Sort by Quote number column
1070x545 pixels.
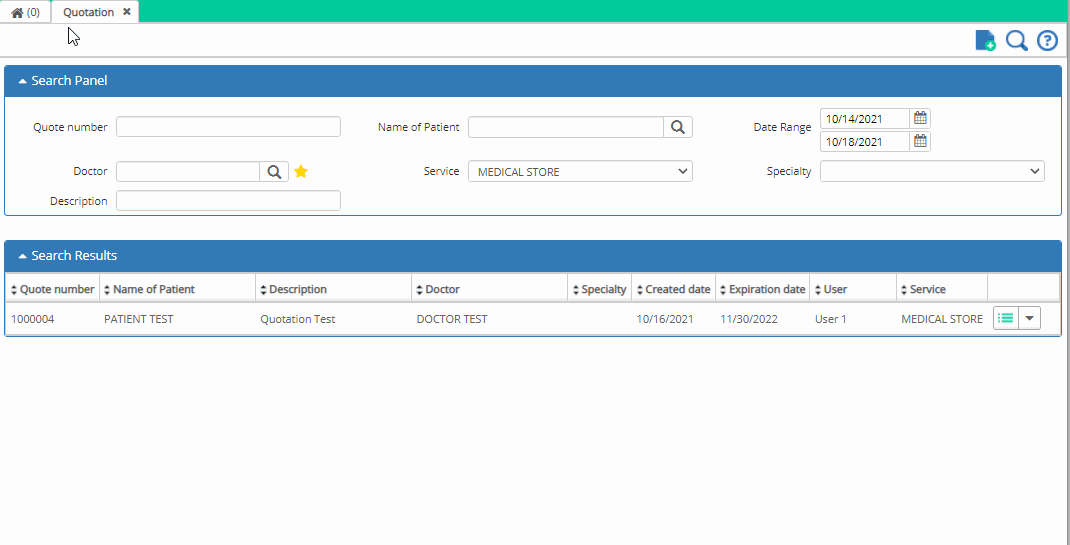tap(53, 289)
